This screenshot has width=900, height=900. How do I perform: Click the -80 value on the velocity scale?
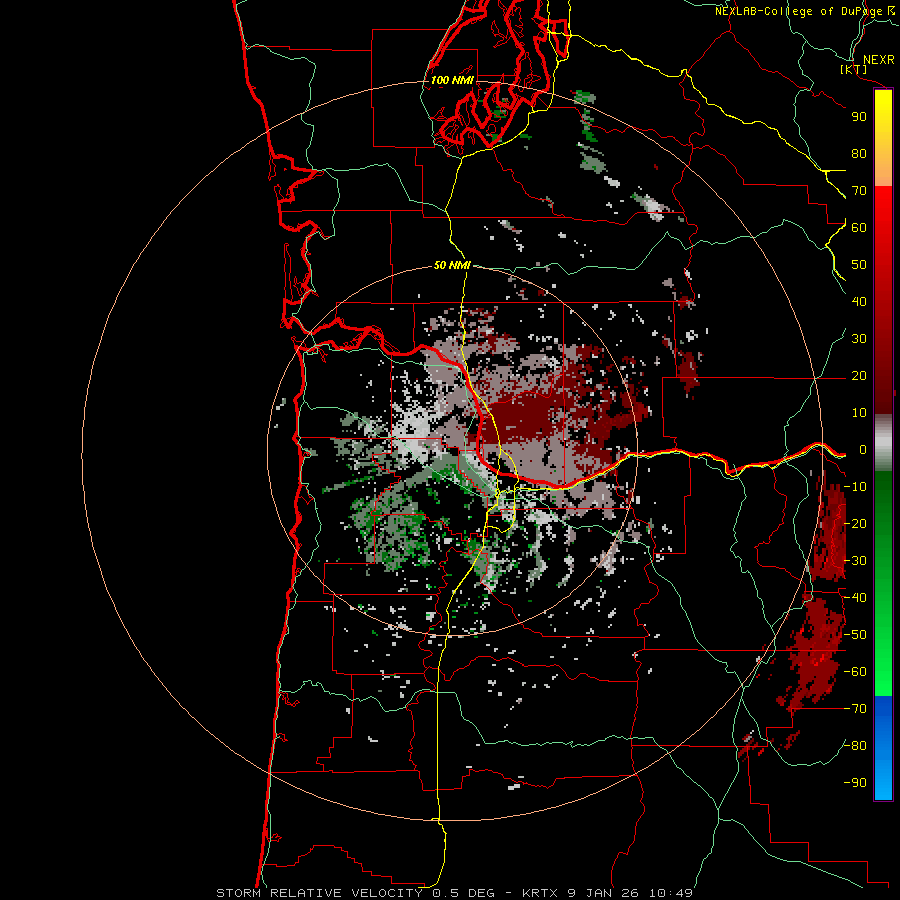pos(855,746)
